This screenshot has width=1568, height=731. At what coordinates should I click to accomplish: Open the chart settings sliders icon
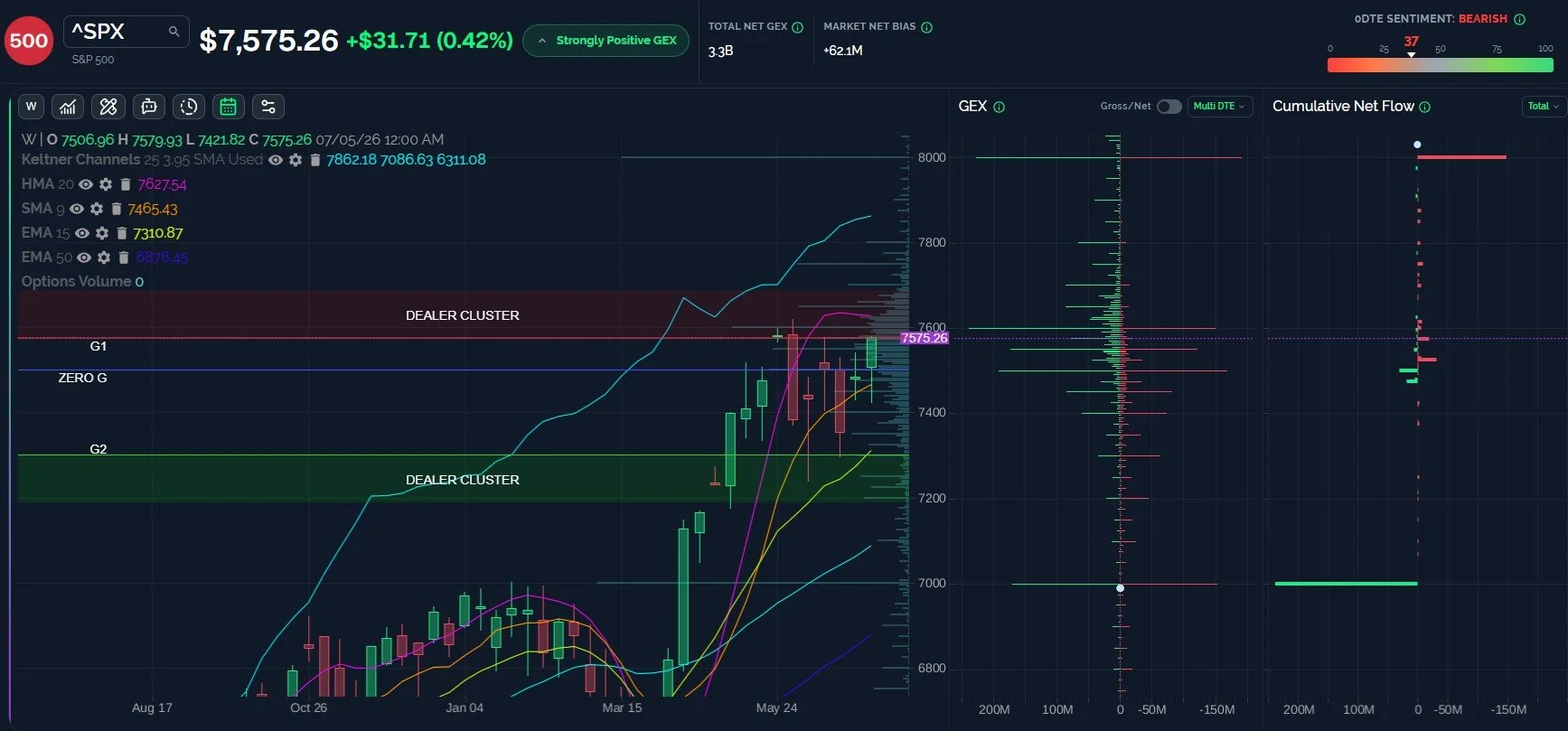[268, 107]
